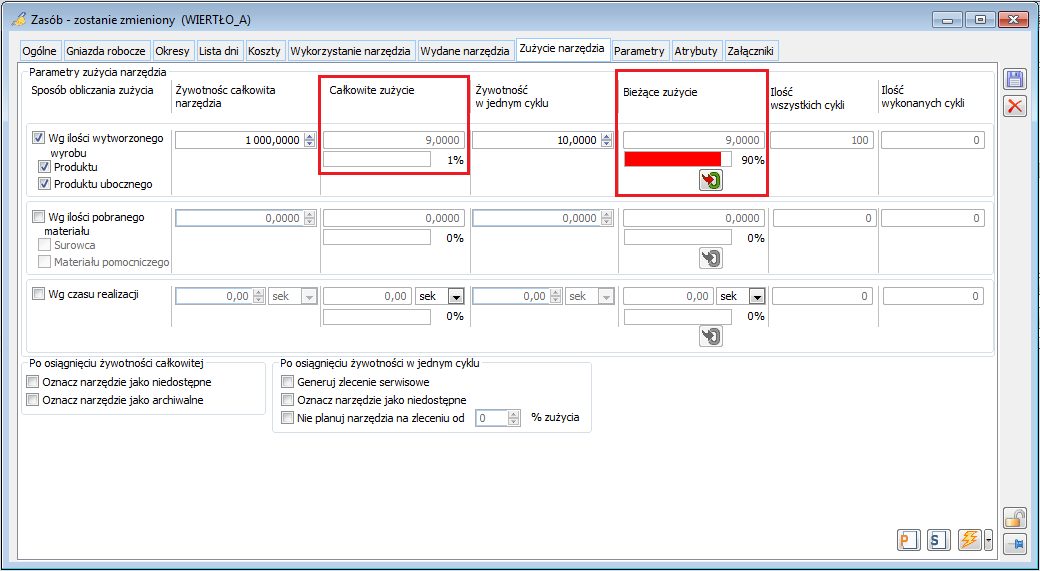Open current usage time unit sek dropdown
Screen dimensions: 1040x571
pos(757,296)
